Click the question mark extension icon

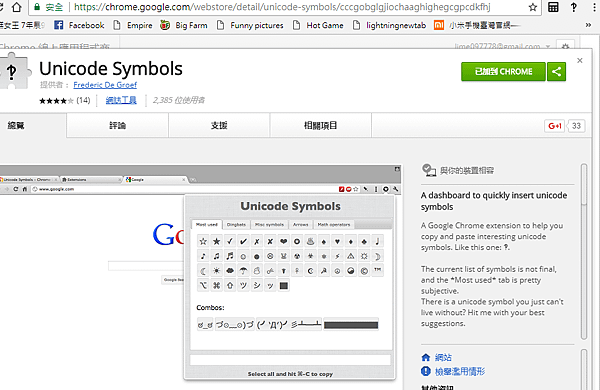point(574,7)
